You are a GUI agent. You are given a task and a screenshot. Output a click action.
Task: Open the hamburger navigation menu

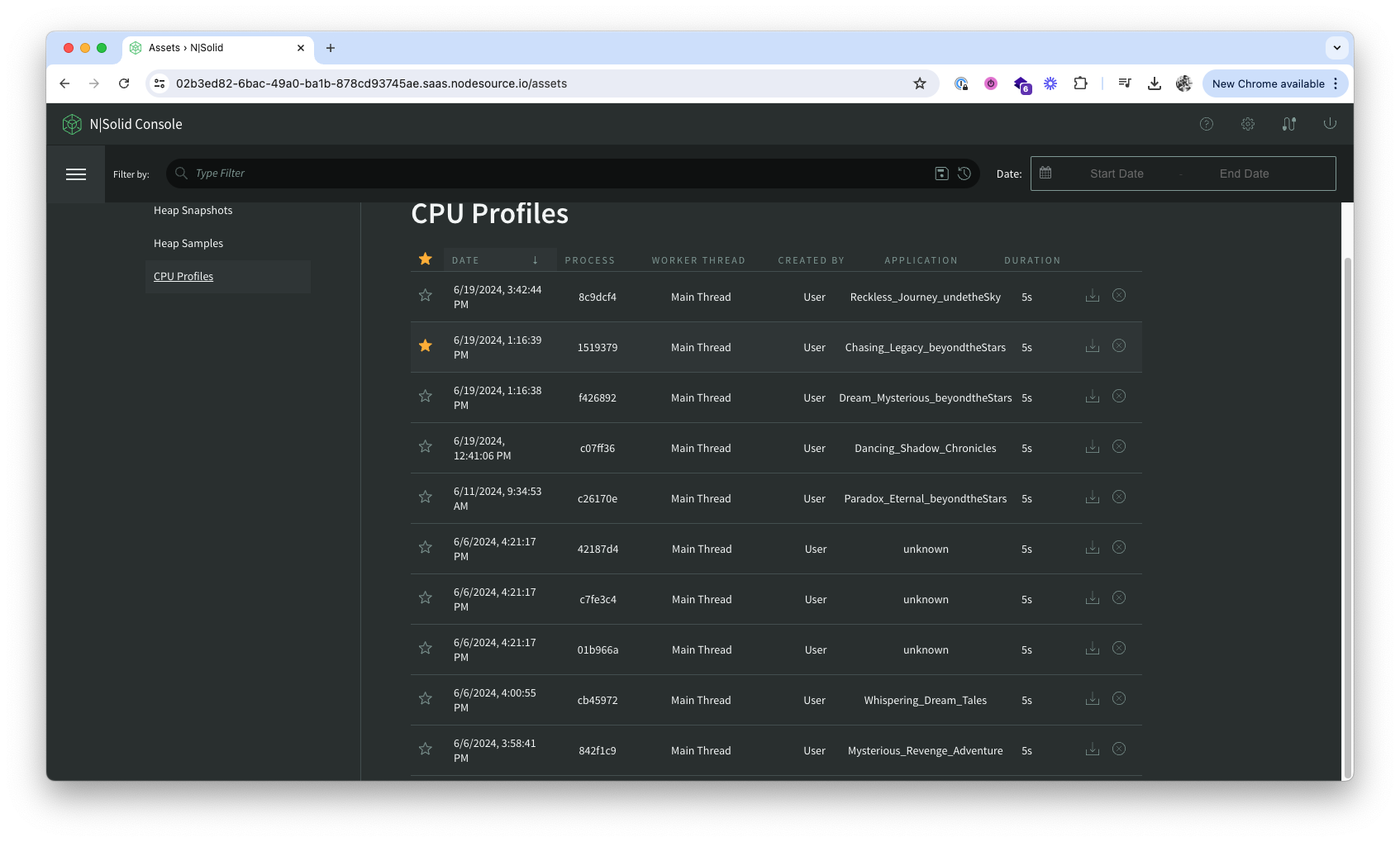(x=76, y=174)
